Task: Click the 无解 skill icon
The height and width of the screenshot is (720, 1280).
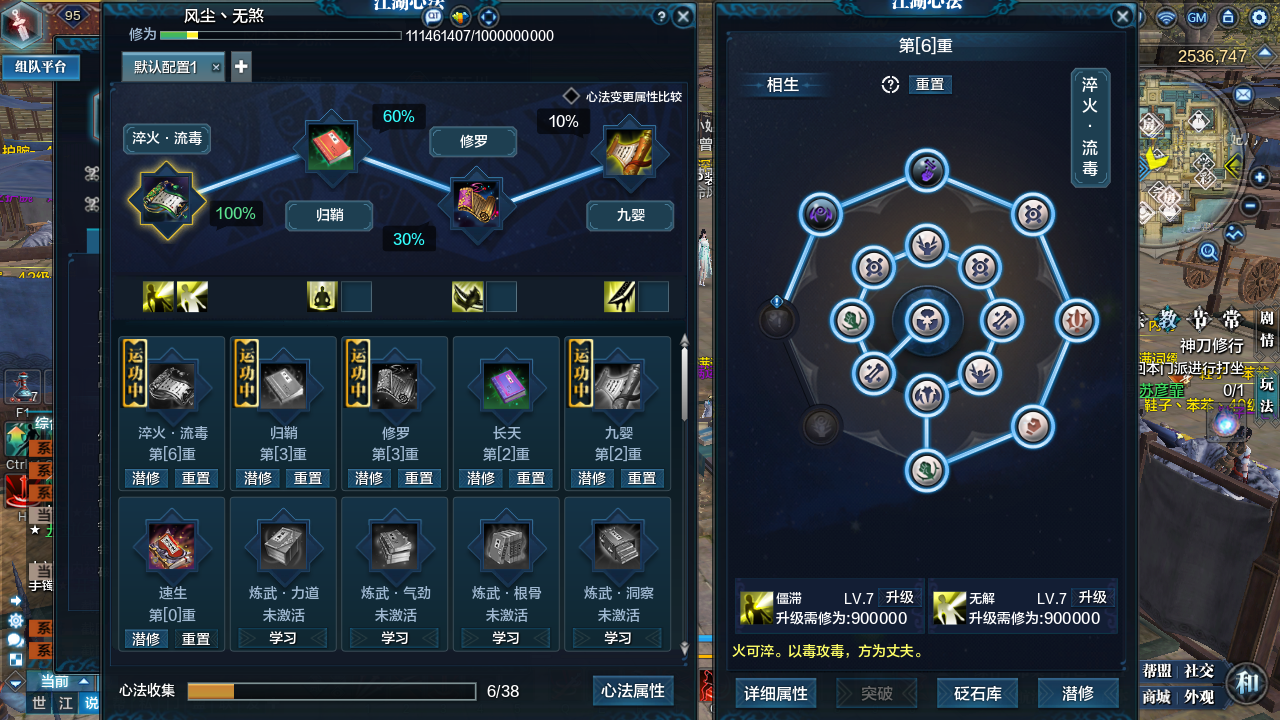Action: pyautogui.click(x=949, y=607)
